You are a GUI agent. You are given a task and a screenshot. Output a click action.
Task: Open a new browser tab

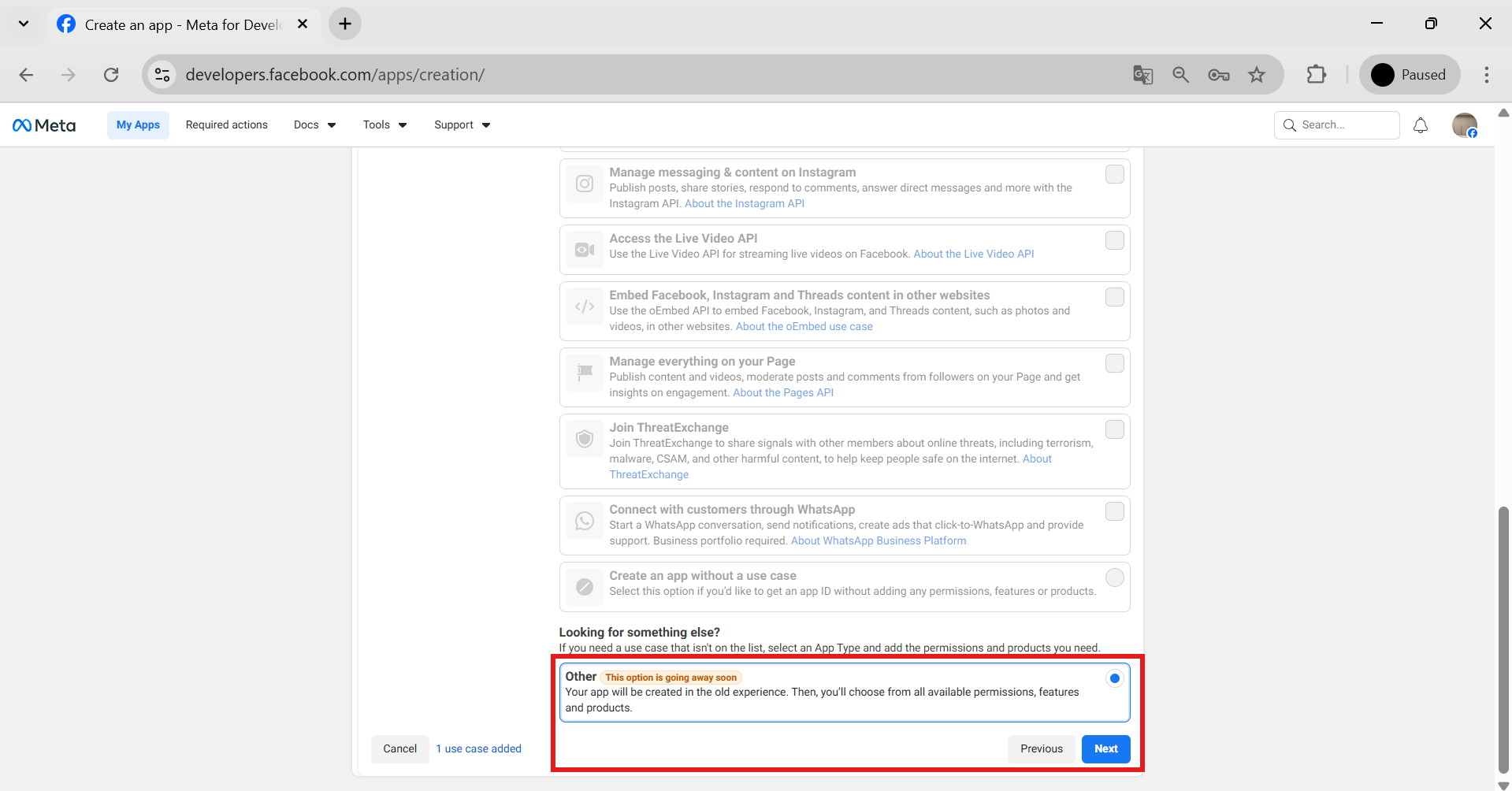tap(345, 24)
